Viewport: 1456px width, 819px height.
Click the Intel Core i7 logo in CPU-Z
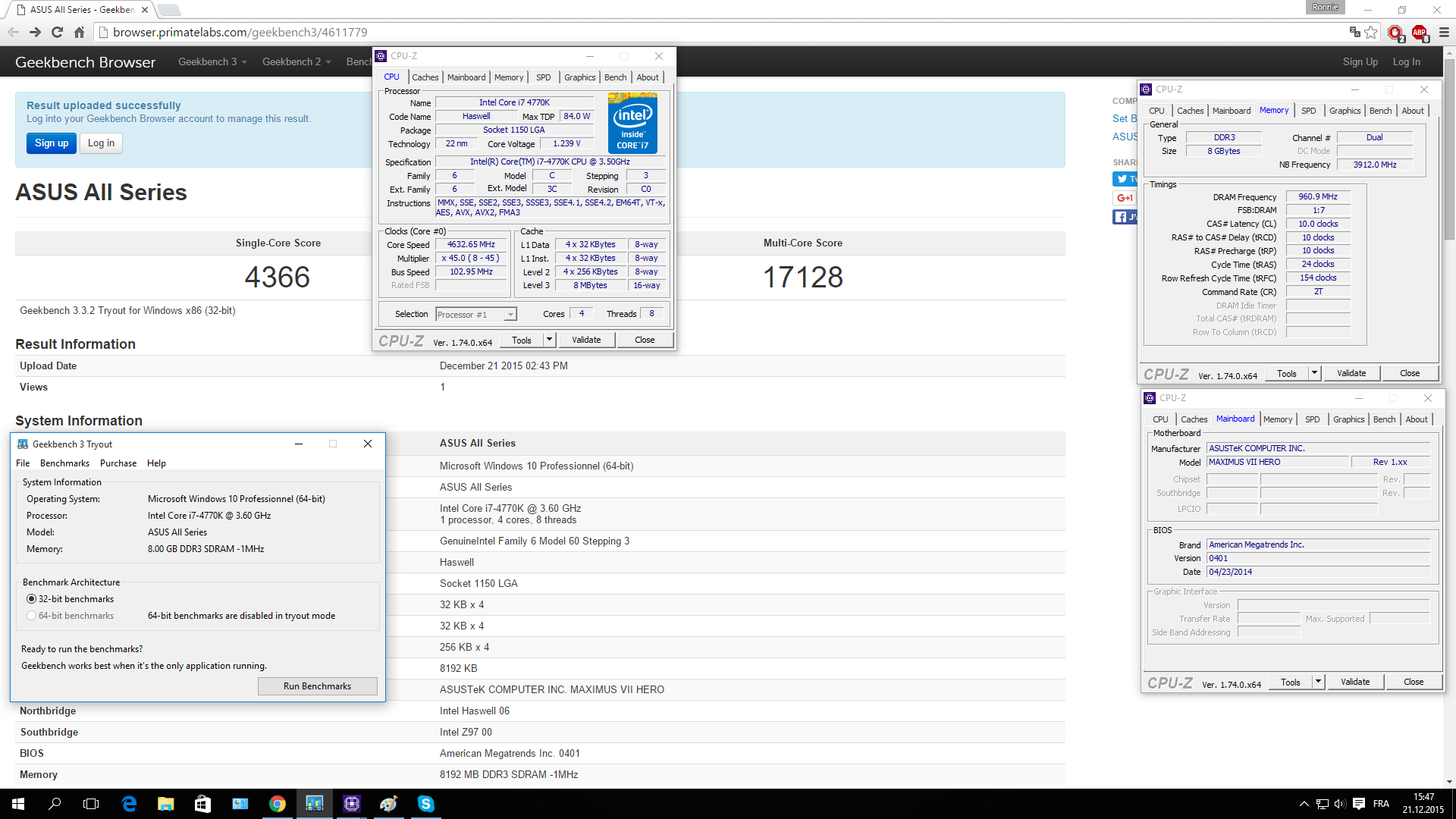[x=632, y=124]
